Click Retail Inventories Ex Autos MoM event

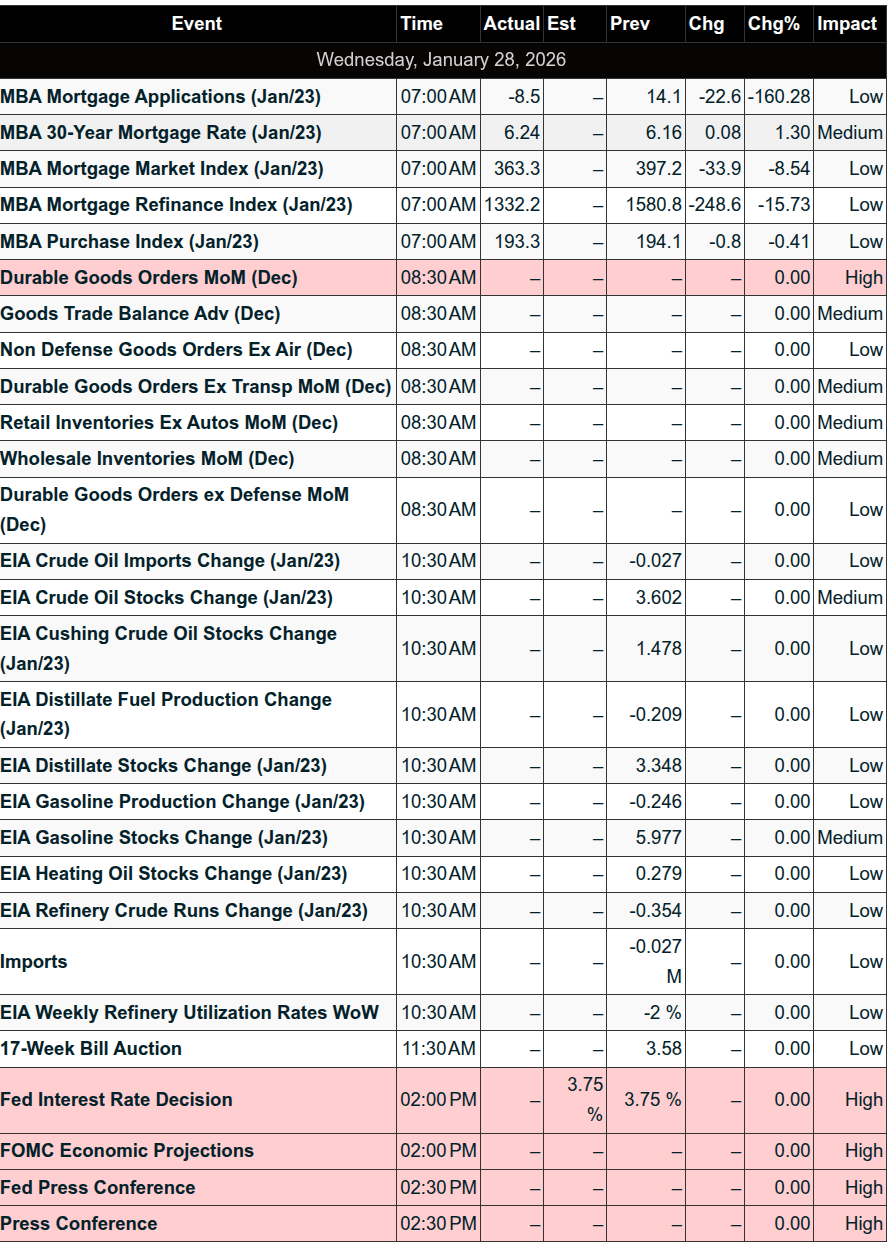tap(169, 423)
